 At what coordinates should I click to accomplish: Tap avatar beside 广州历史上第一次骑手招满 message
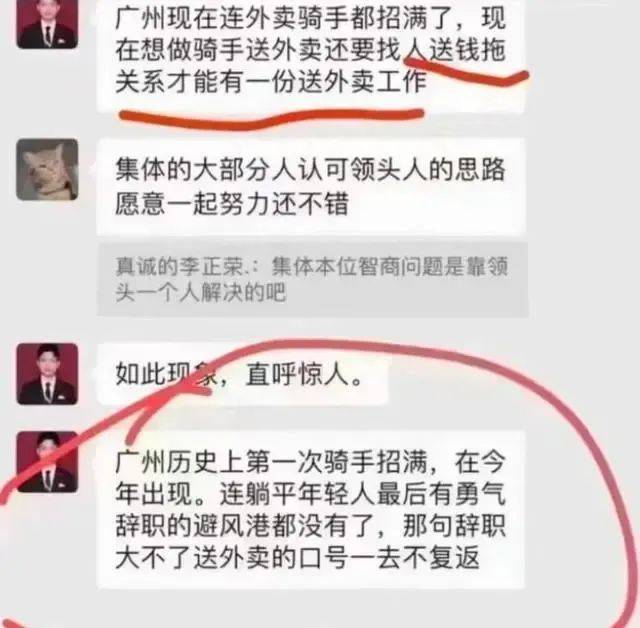(47, 462)
